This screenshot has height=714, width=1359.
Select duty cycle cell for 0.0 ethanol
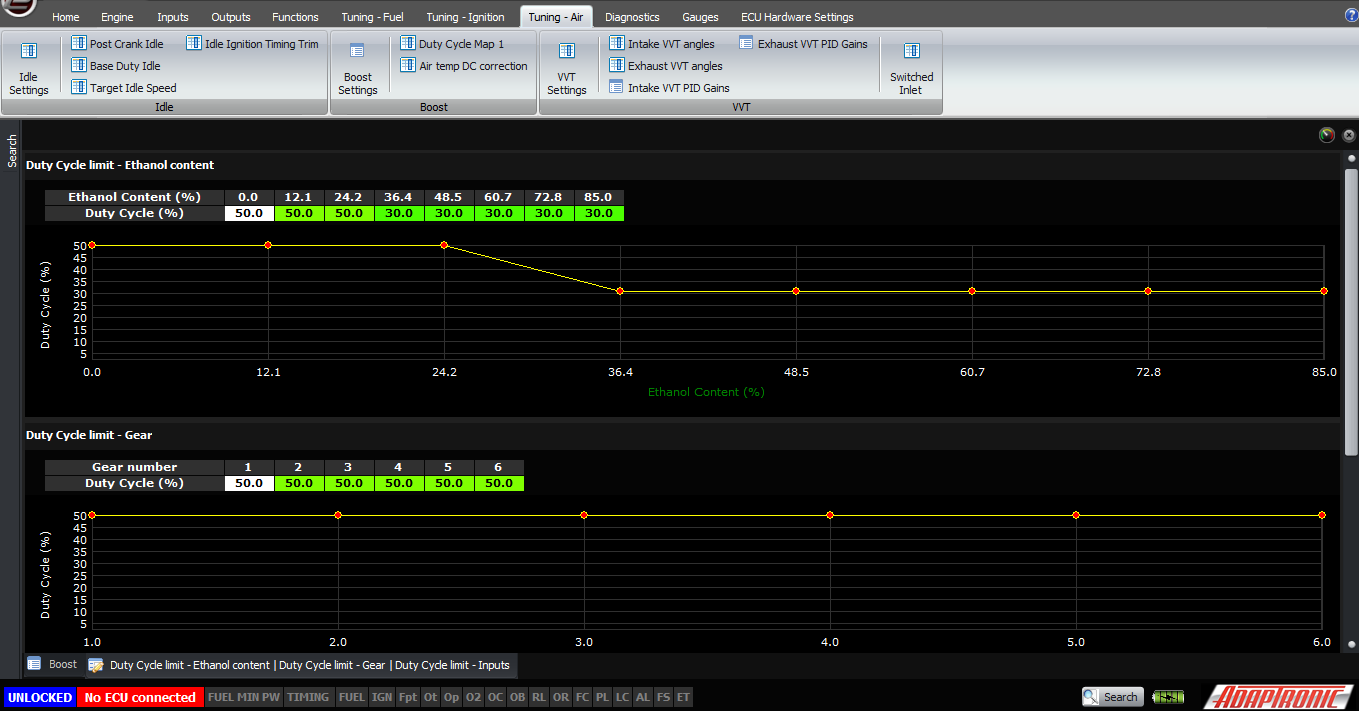[x=249, y=213]
